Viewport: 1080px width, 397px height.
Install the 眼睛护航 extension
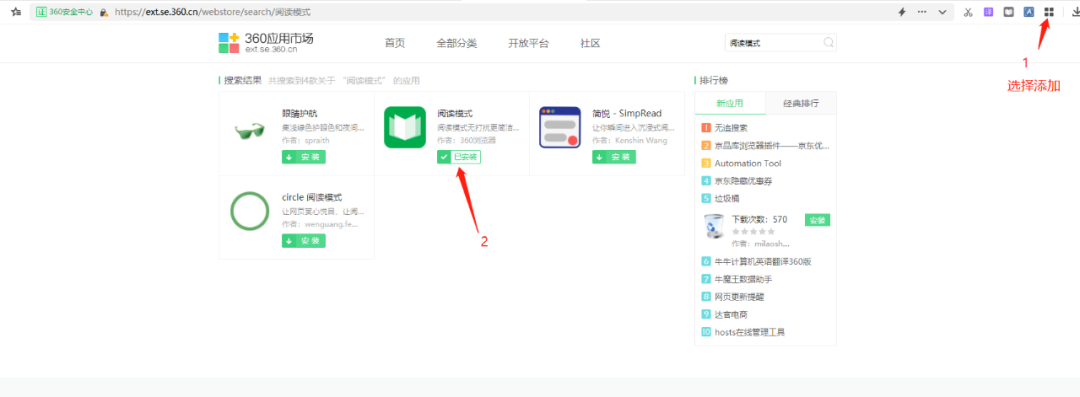[304, 157]
